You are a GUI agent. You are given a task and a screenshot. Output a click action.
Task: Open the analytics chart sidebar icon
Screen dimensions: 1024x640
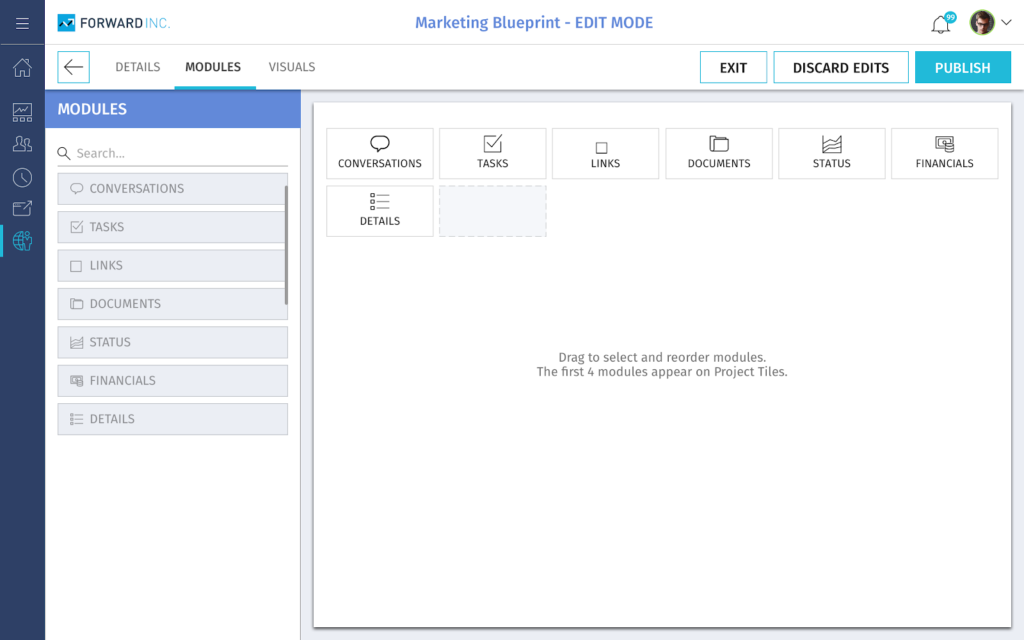pos(22,111)
